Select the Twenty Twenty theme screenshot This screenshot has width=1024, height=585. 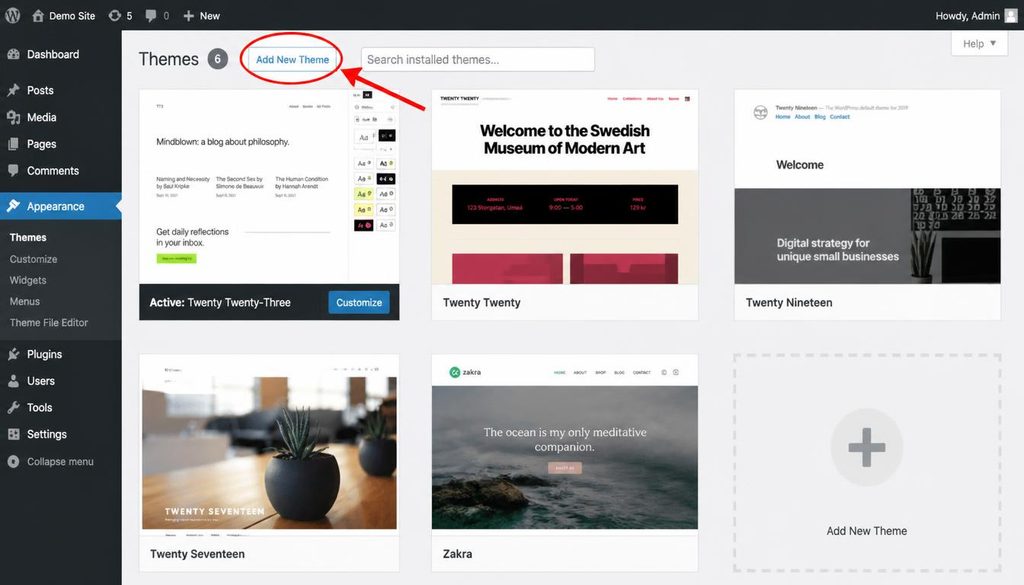click(564, 187)
